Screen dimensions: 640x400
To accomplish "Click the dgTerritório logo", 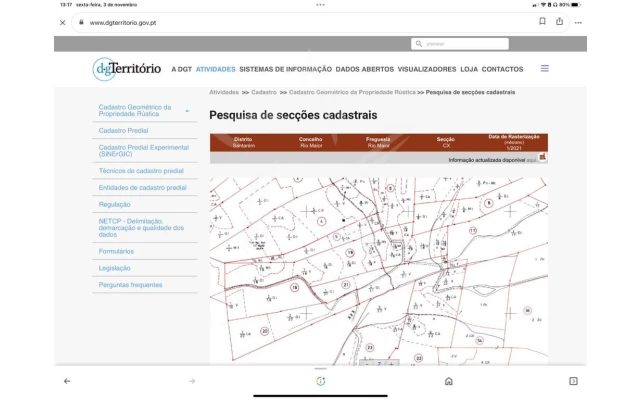I will pyautogui.click(x=126, y=69).
